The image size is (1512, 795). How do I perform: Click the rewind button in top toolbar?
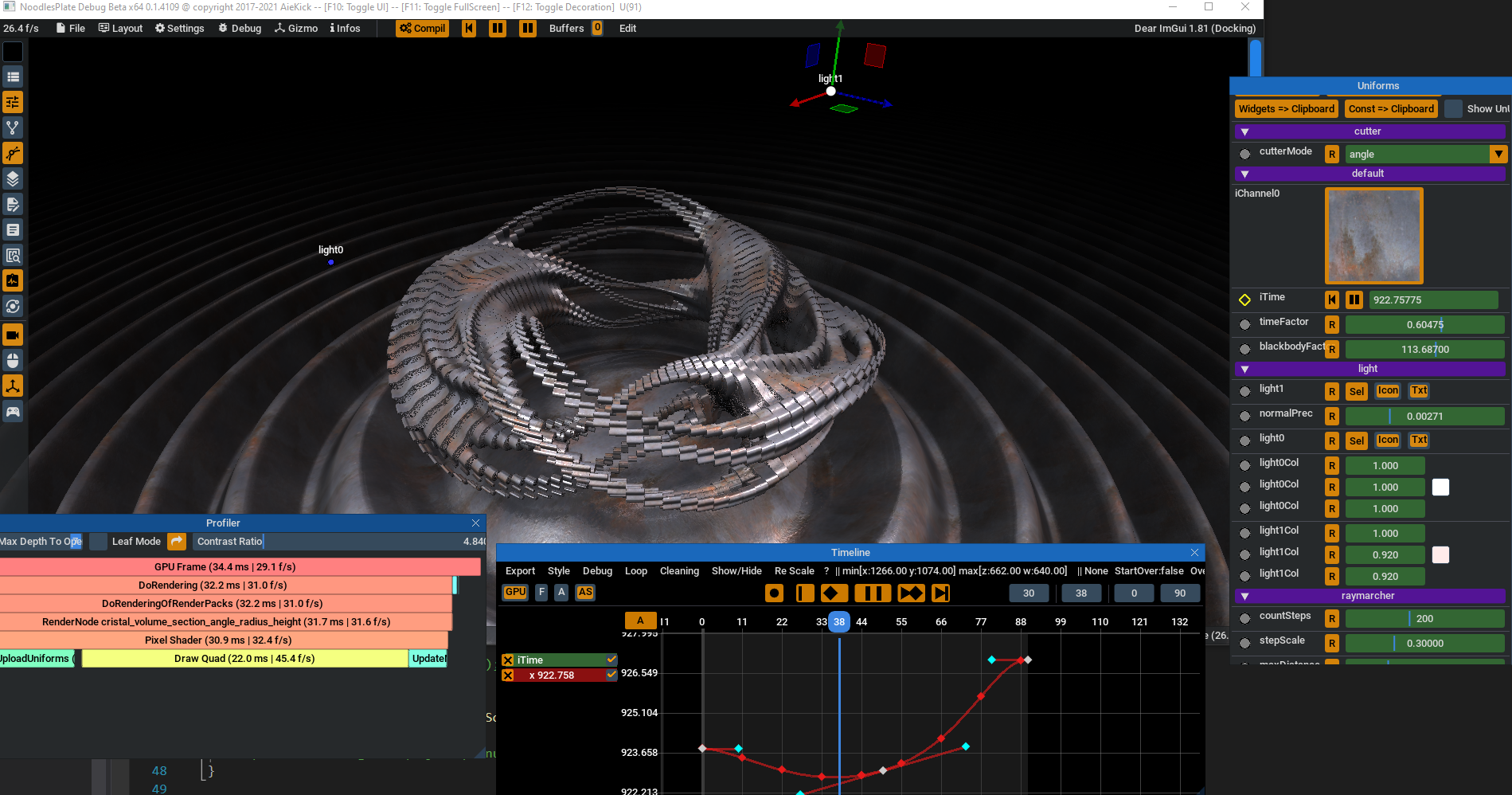pyautogui.click(x=469, y=29)
